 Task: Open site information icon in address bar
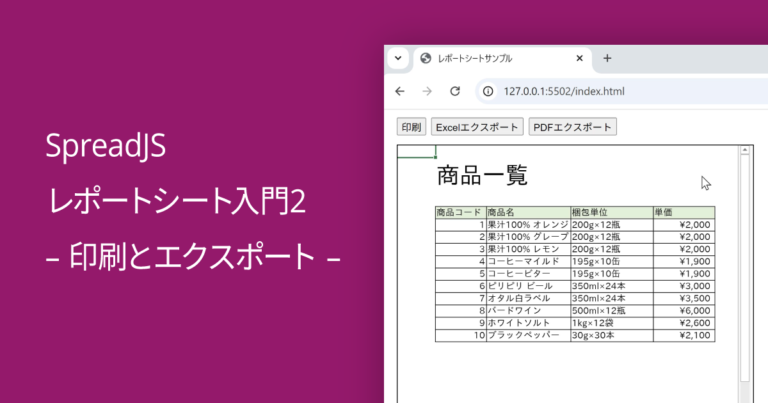click(x=488, y=91)
